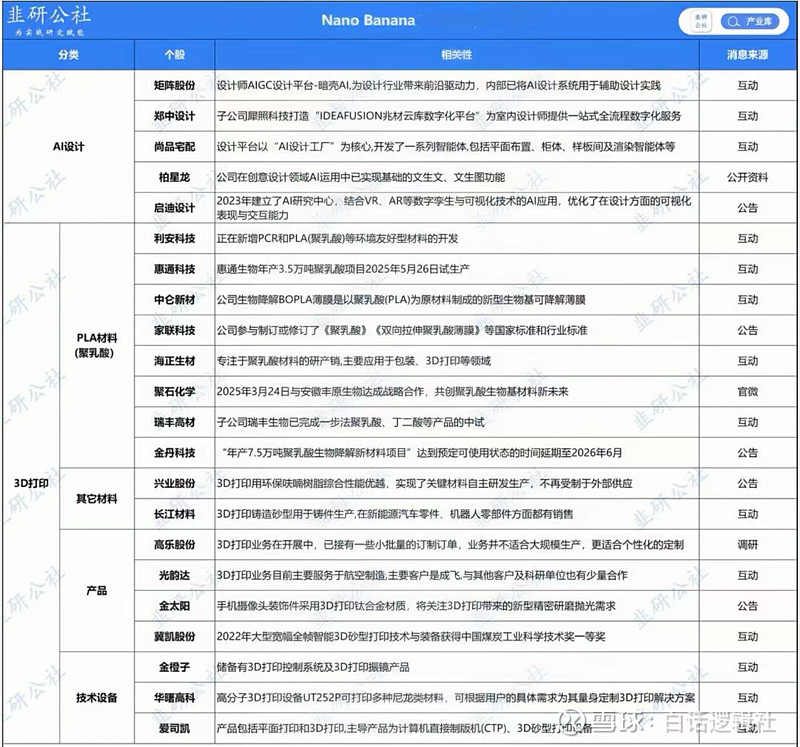Image resolution: width=800 pixels, height=747 pixels.
Task: Click the Nano Banana title bar
Action: point(370,19)
